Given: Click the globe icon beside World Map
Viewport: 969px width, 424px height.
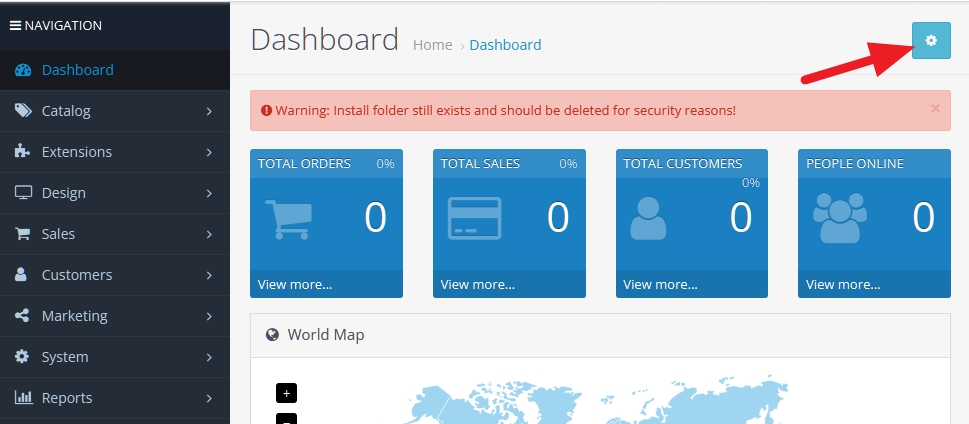Looking at the screenshot, I should click(272, 334).
